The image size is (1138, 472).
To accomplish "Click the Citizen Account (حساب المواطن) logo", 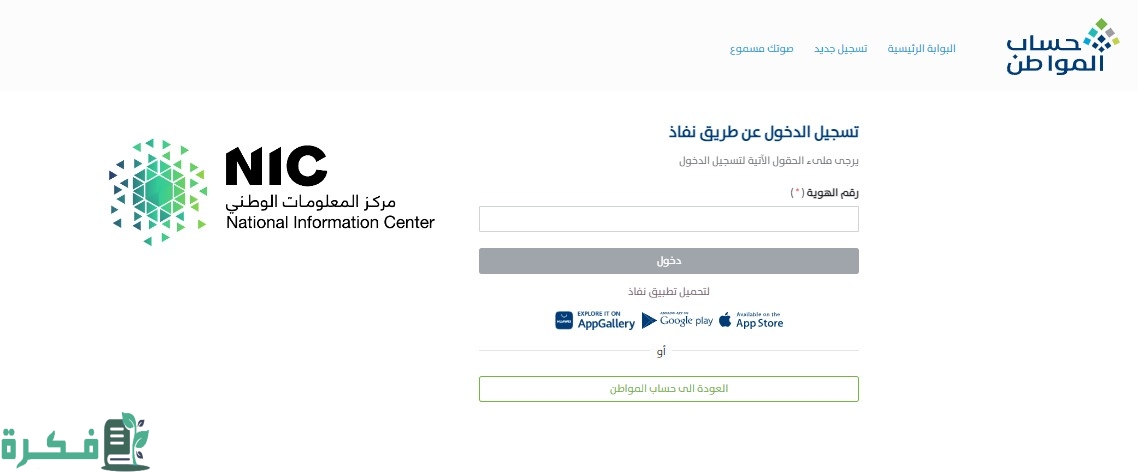I will click(1057, 46).
